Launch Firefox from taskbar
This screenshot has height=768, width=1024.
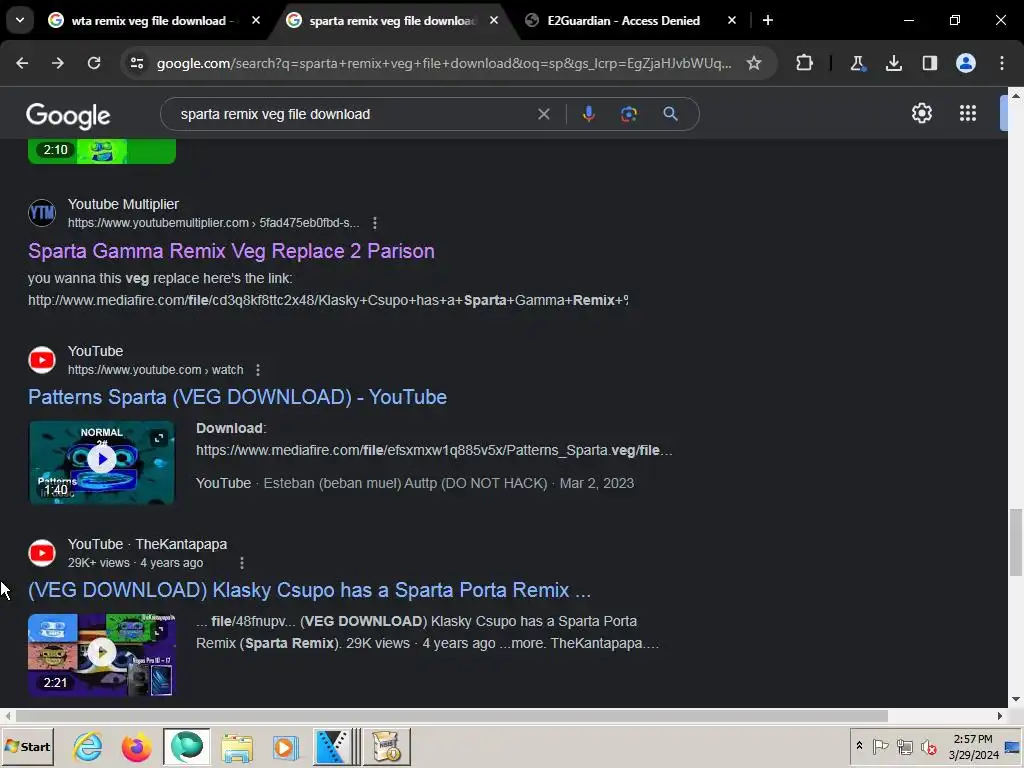coord(136,746)
